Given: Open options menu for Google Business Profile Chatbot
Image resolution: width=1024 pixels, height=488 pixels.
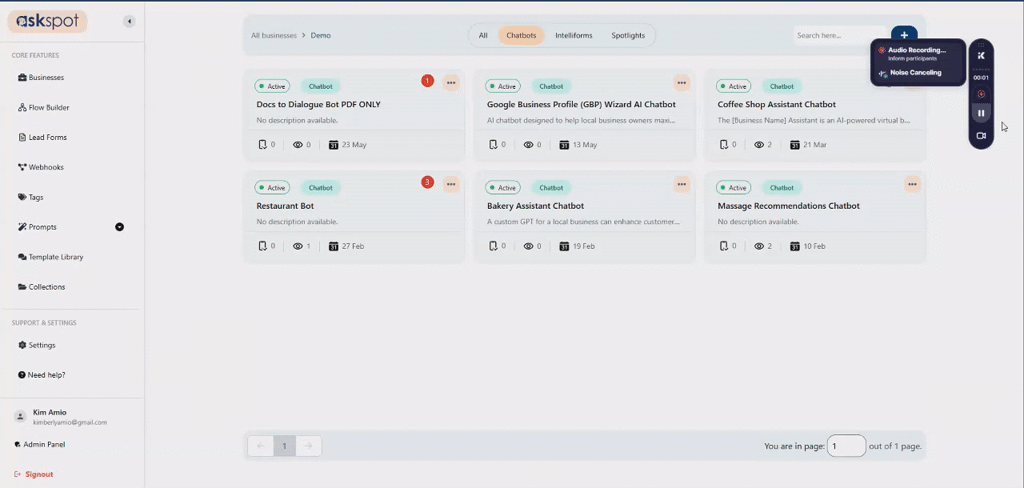Looking at the screenshot, I should [682, 82].
